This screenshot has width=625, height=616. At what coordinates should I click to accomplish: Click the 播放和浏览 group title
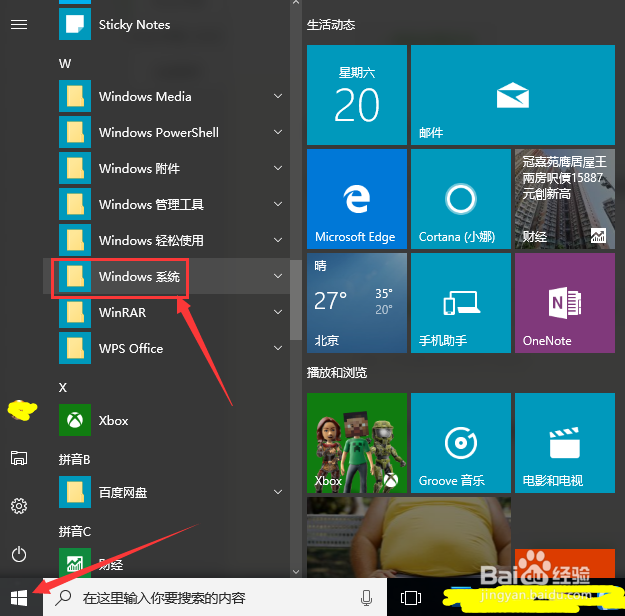tap(337, 372)
